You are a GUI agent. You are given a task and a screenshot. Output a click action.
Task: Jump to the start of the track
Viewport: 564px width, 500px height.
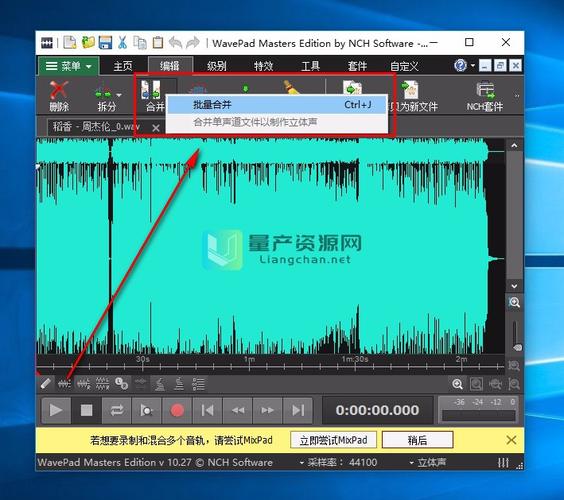point(207,410)
